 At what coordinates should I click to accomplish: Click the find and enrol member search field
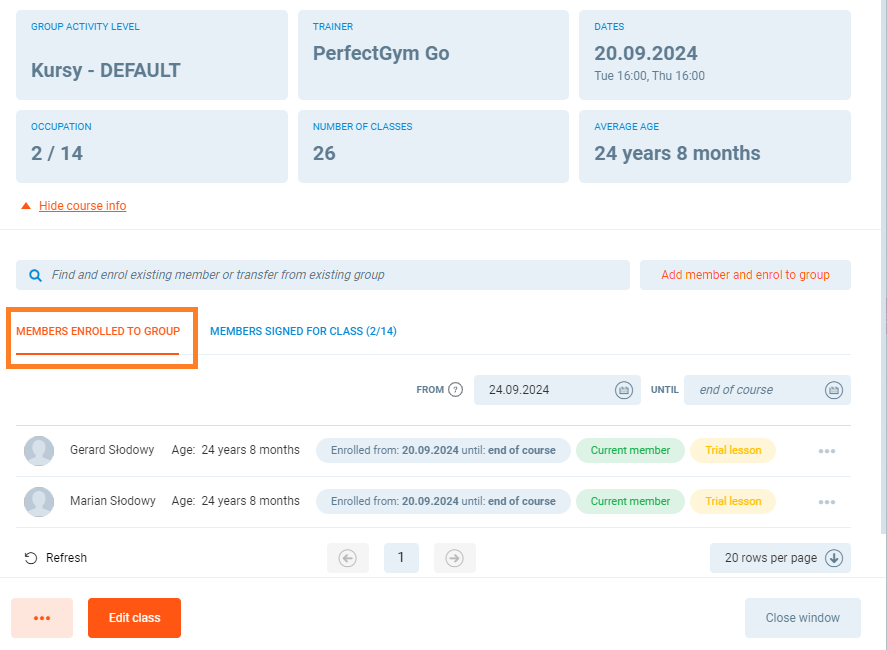coord(330,275)
